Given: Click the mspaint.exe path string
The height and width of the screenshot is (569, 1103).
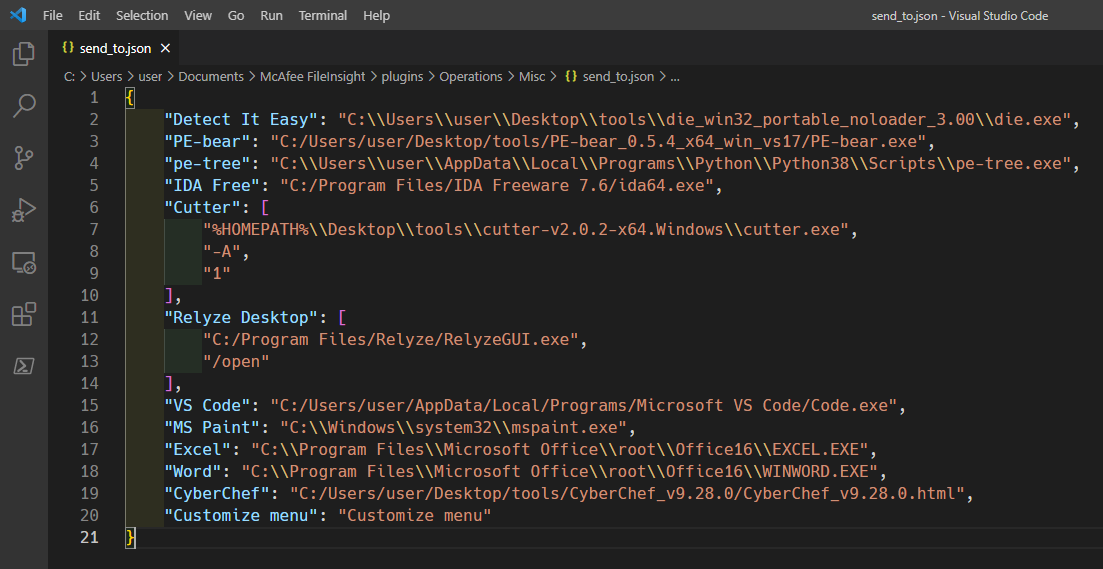Looking at the screenshot, I should [x=454, y=427].
